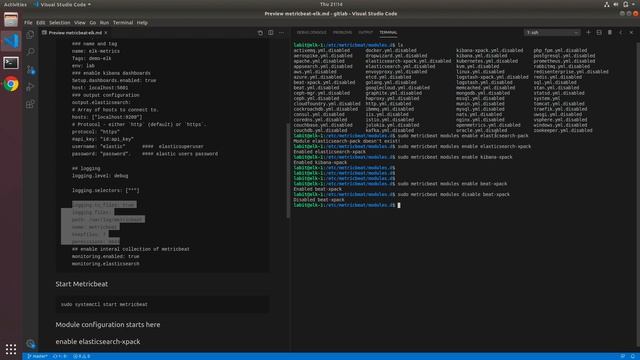The image size is (640, 360).
Task: Split the preview editor to the right
Action: tap(271, 33)
